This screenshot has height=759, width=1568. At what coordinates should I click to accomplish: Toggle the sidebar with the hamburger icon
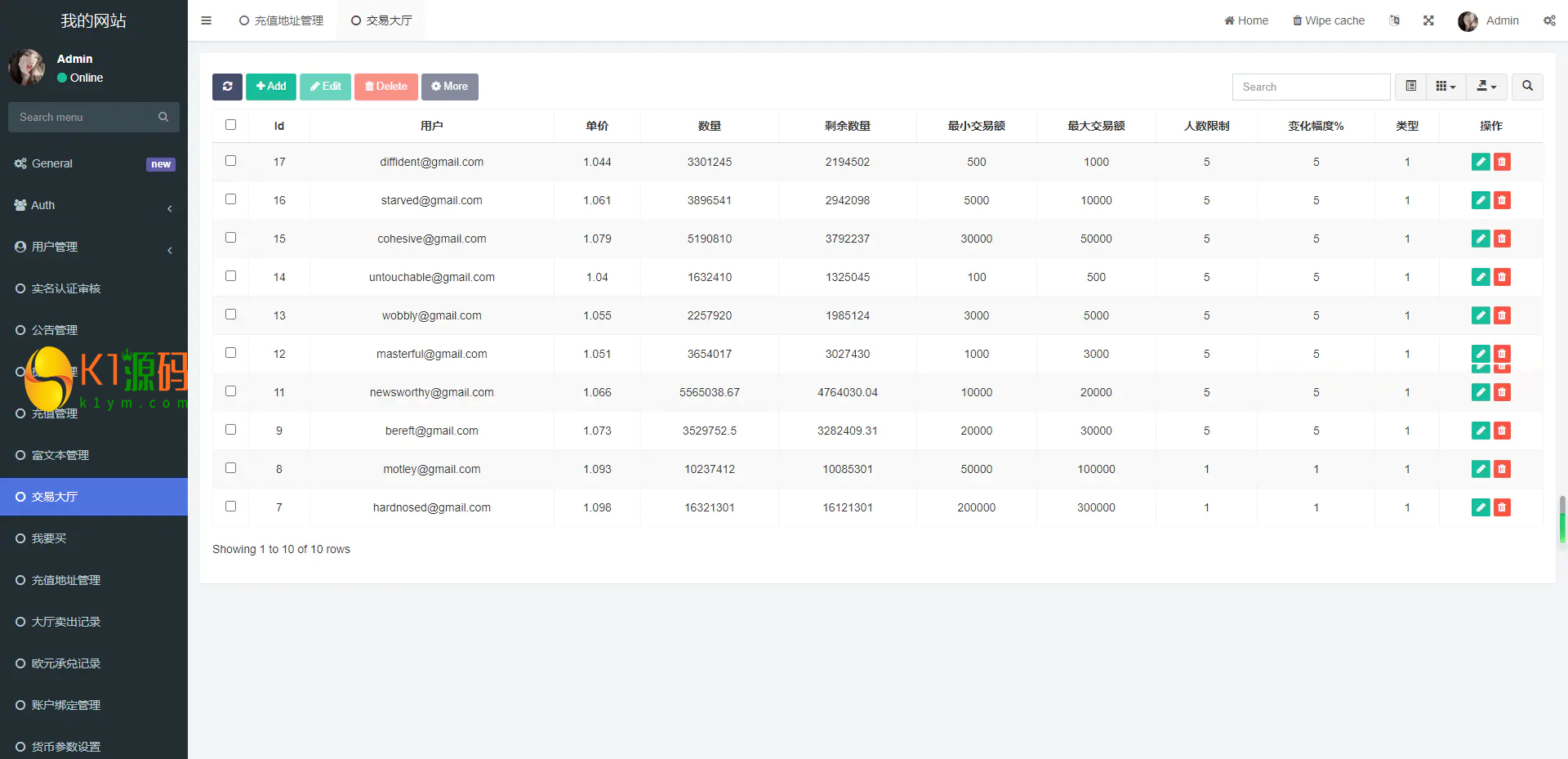[x=206, y=20]
